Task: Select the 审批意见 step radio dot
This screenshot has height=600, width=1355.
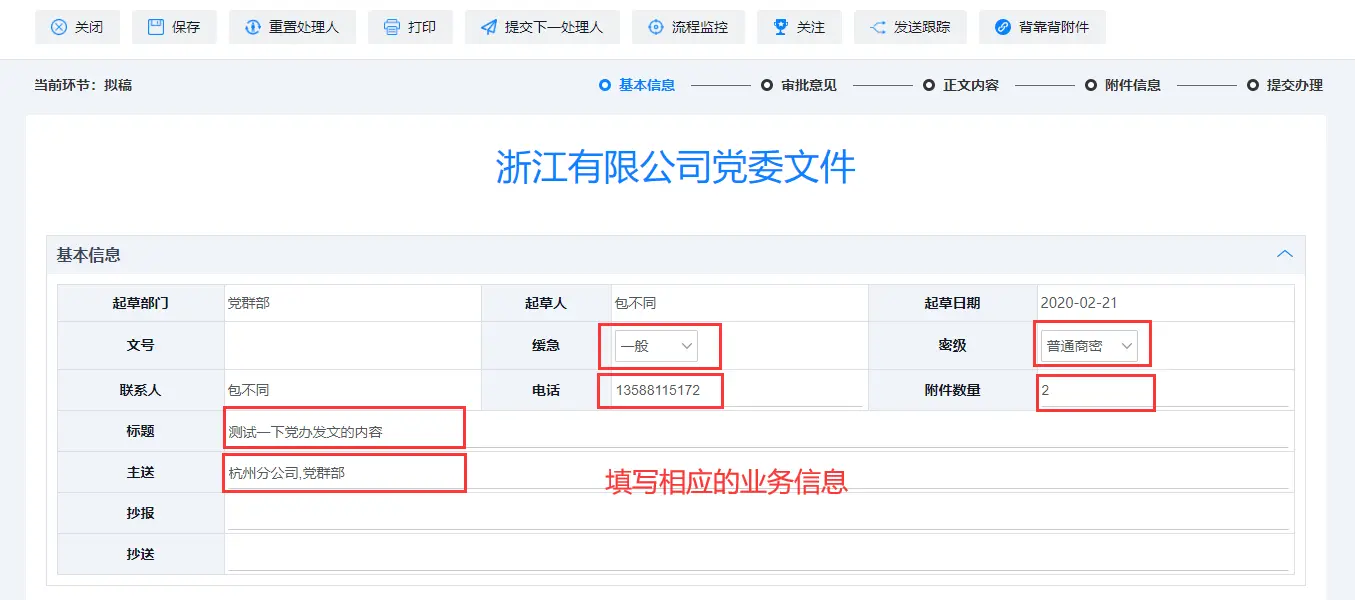Action: (x=767, y=85)
